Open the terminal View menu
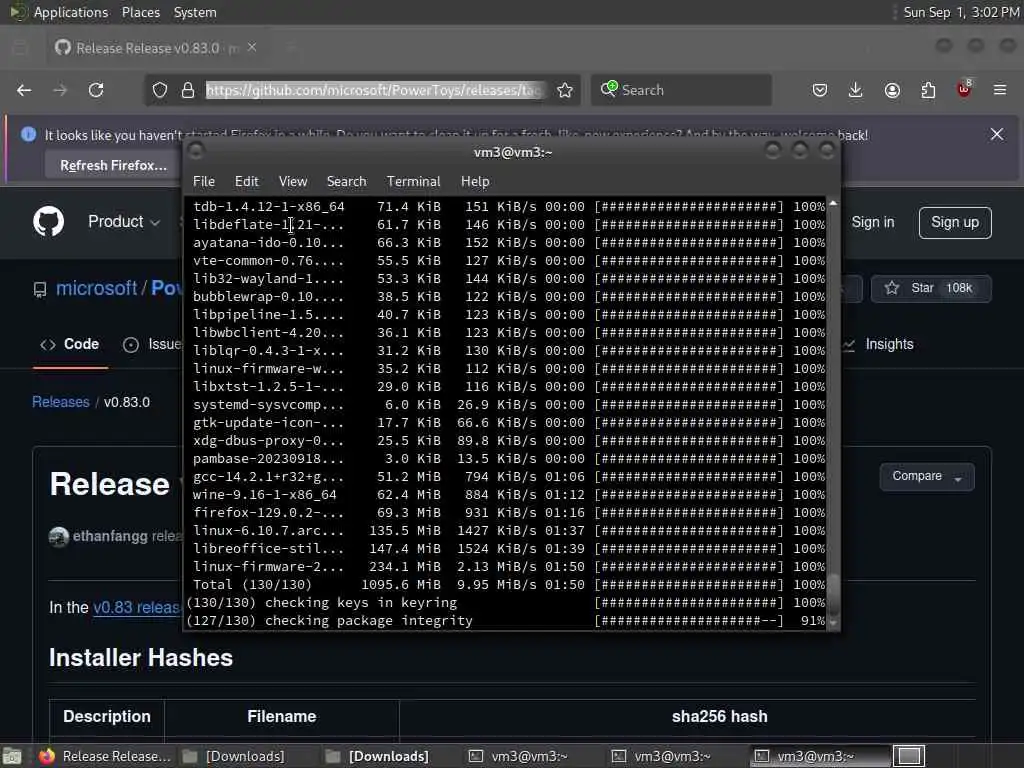Screen dimensions: 1024x768 pos(293,181)
